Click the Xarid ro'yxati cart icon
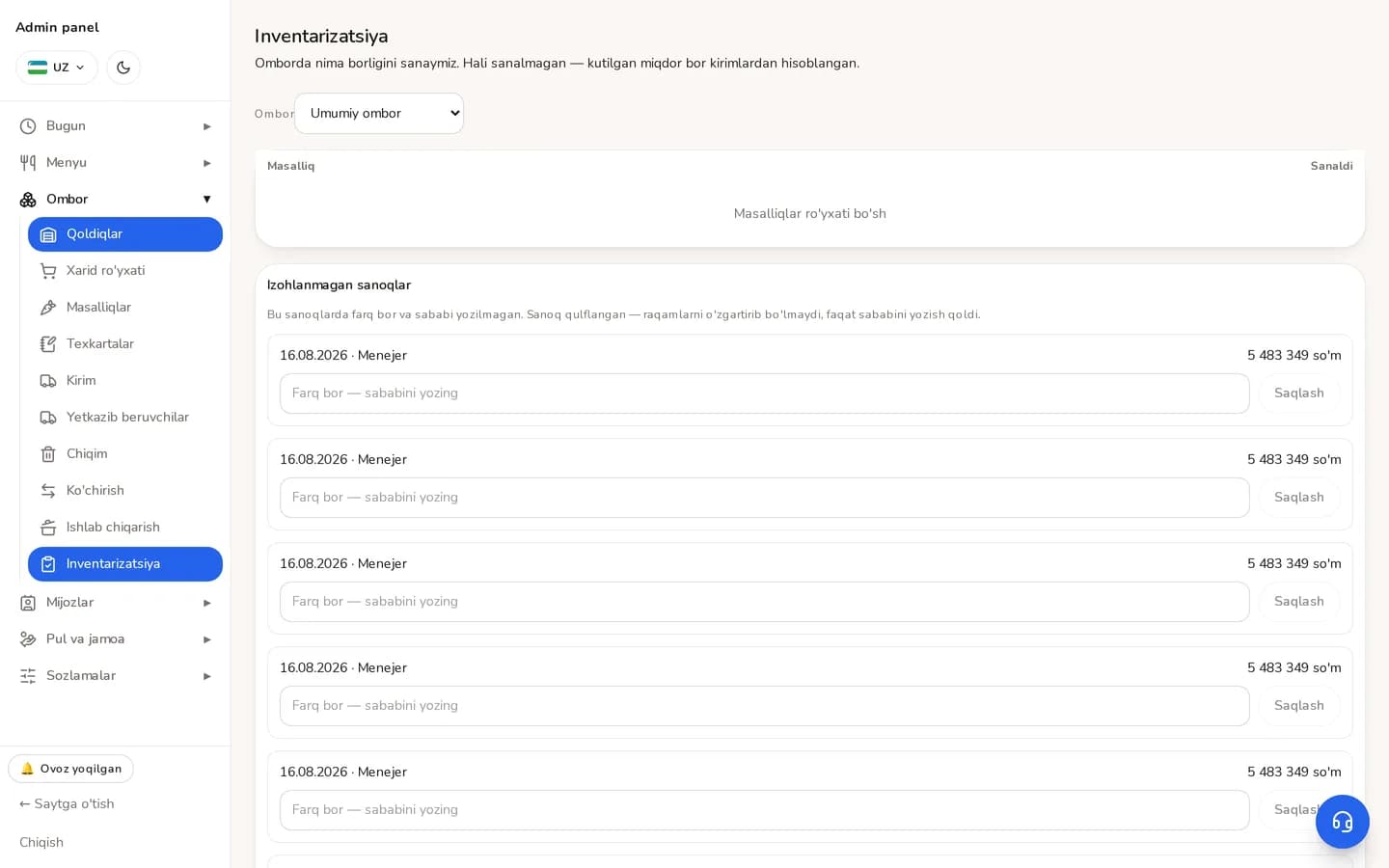 coord(48,271)
